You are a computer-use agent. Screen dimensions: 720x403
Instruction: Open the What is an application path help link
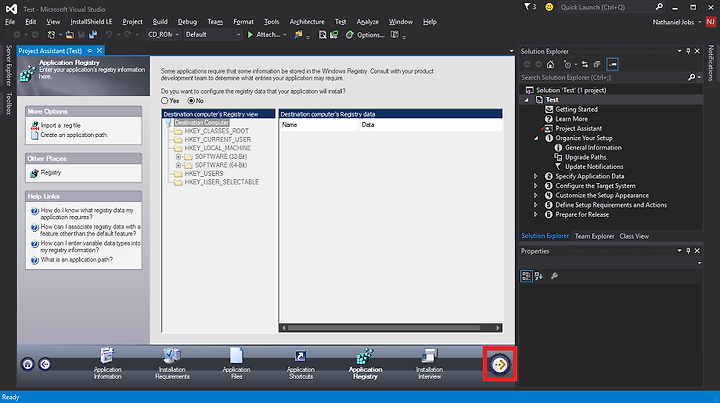(76, 260)
